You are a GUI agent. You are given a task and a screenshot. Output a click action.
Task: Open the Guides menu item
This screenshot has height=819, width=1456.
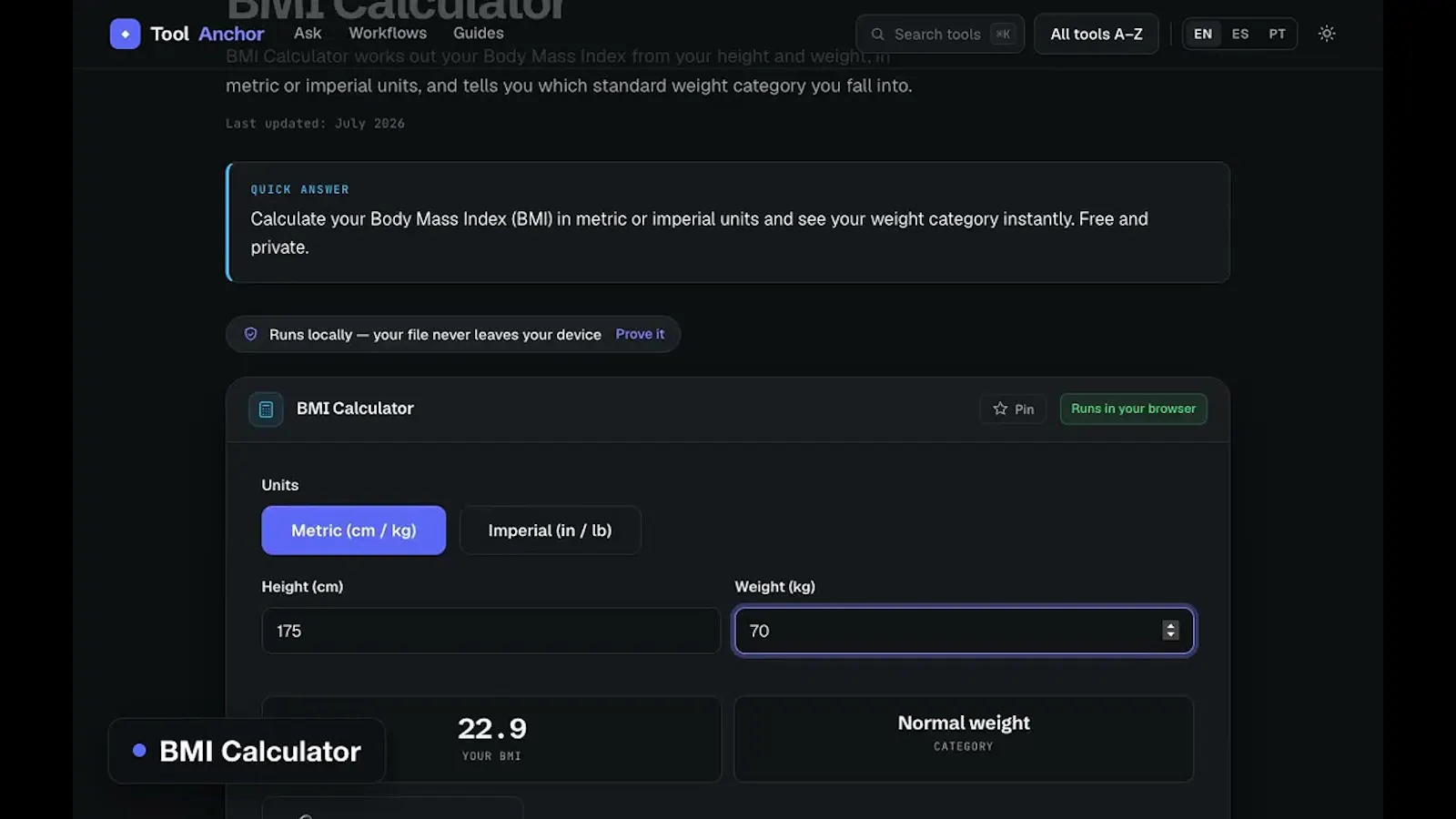point(479,33)
